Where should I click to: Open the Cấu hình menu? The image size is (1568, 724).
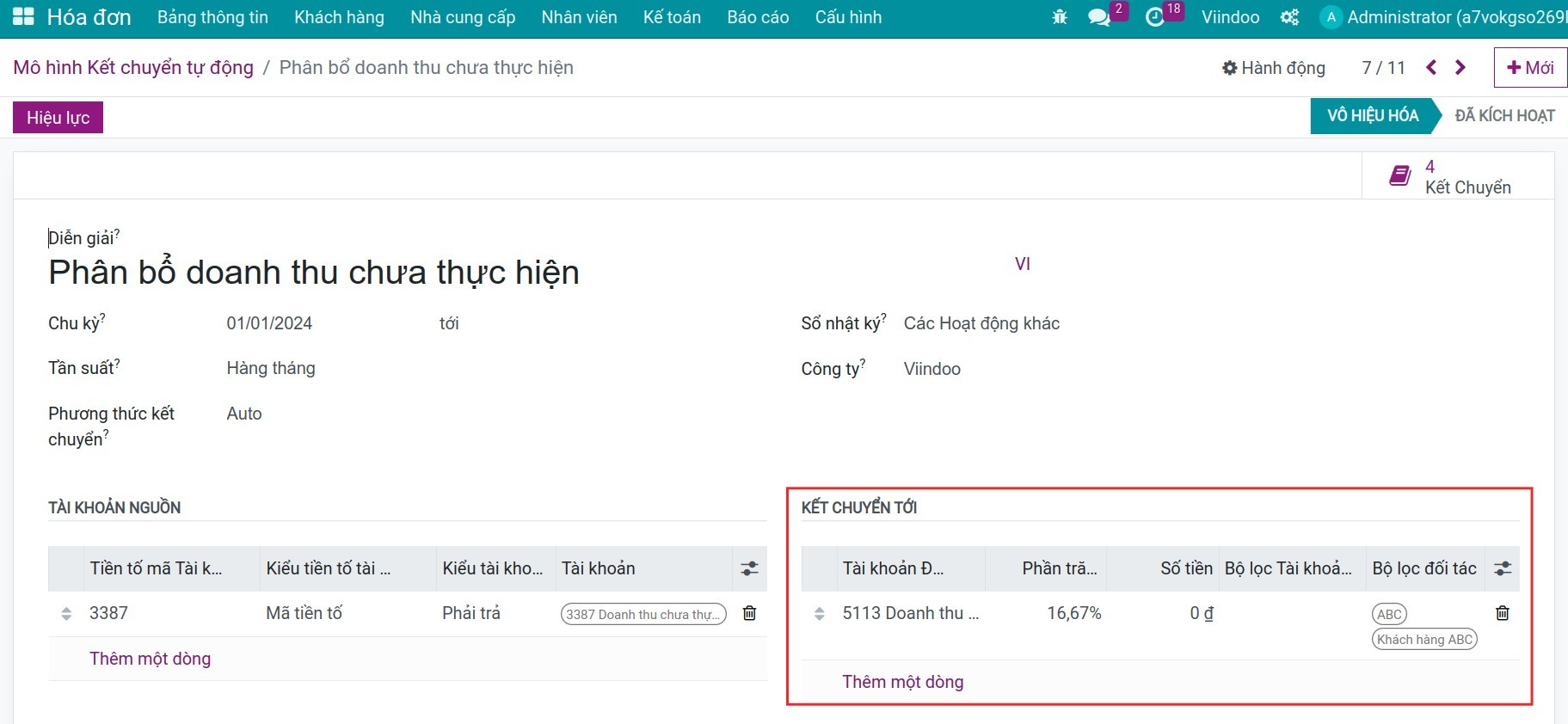click(848, 17)
